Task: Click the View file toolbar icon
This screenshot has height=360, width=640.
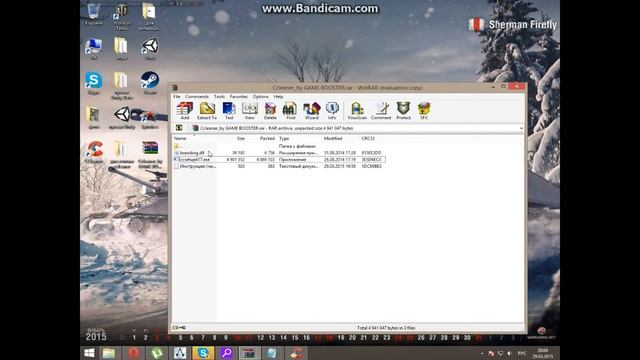Action: point(249,111)
